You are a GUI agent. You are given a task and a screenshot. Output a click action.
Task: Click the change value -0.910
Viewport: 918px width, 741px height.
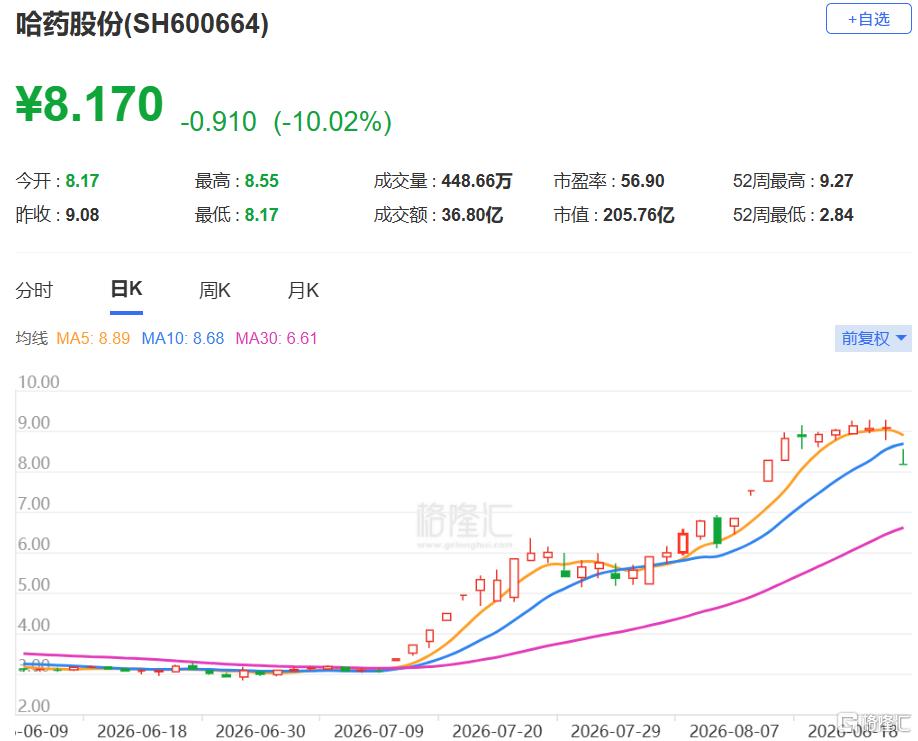pos(218,122)
